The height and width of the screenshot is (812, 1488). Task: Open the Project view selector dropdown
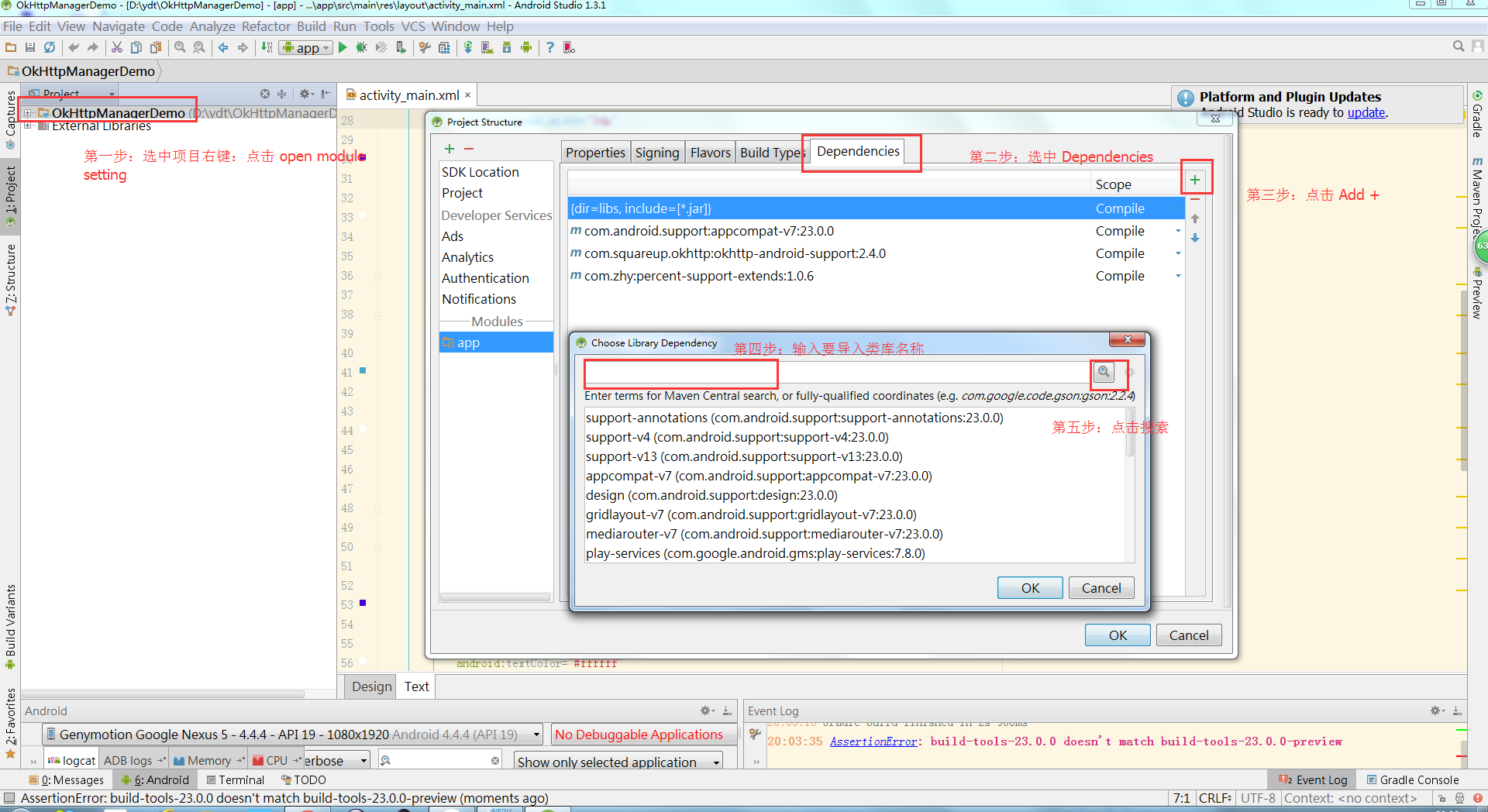[x=71, y=94]
